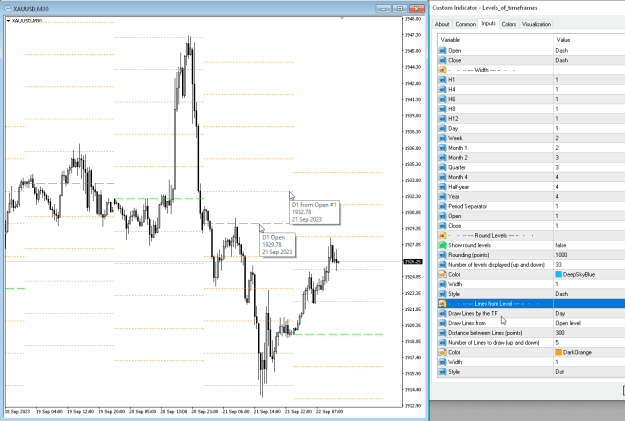Viewport: 625px width, 421px height.
Task: Minimize the XAUUSD,M30 chart window
Action: [383, 8]
